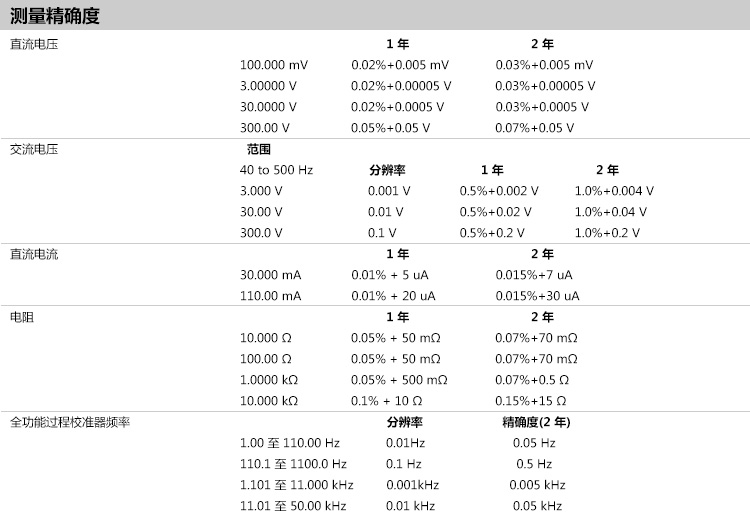Select the 直流电压 row label

[34, 44]
